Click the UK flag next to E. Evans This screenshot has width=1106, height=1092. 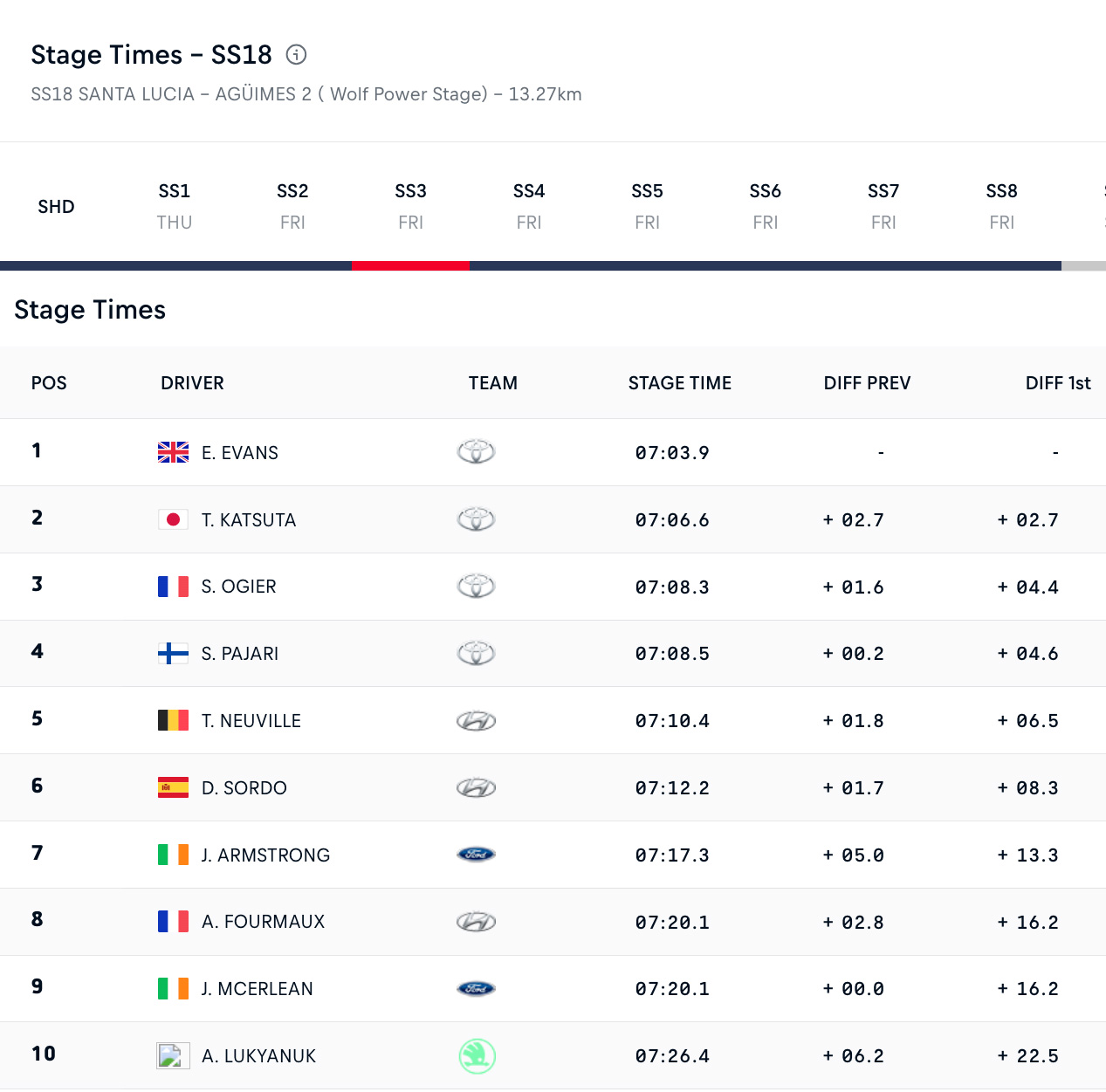click(173, 452)
